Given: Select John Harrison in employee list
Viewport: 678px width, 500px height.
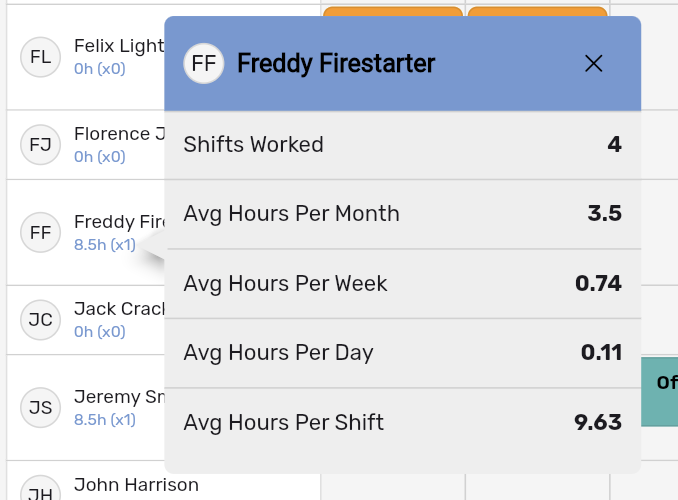Looking at the screenshot, I should click(136, 485).
